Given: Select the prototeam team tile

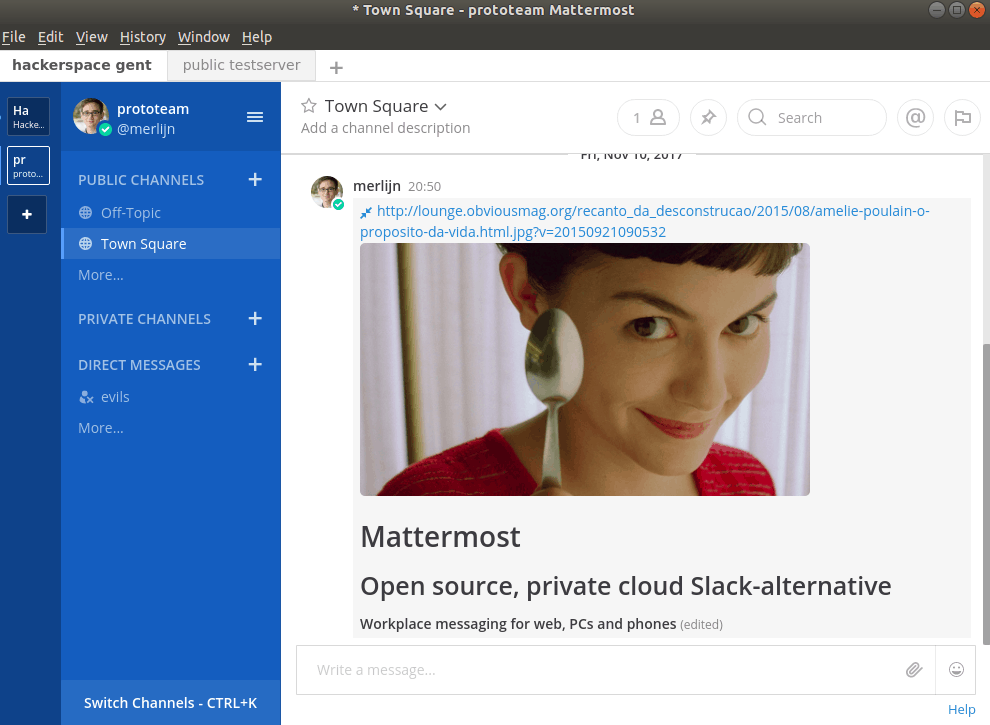Looking at the screenshot, I should click(28, 165).
